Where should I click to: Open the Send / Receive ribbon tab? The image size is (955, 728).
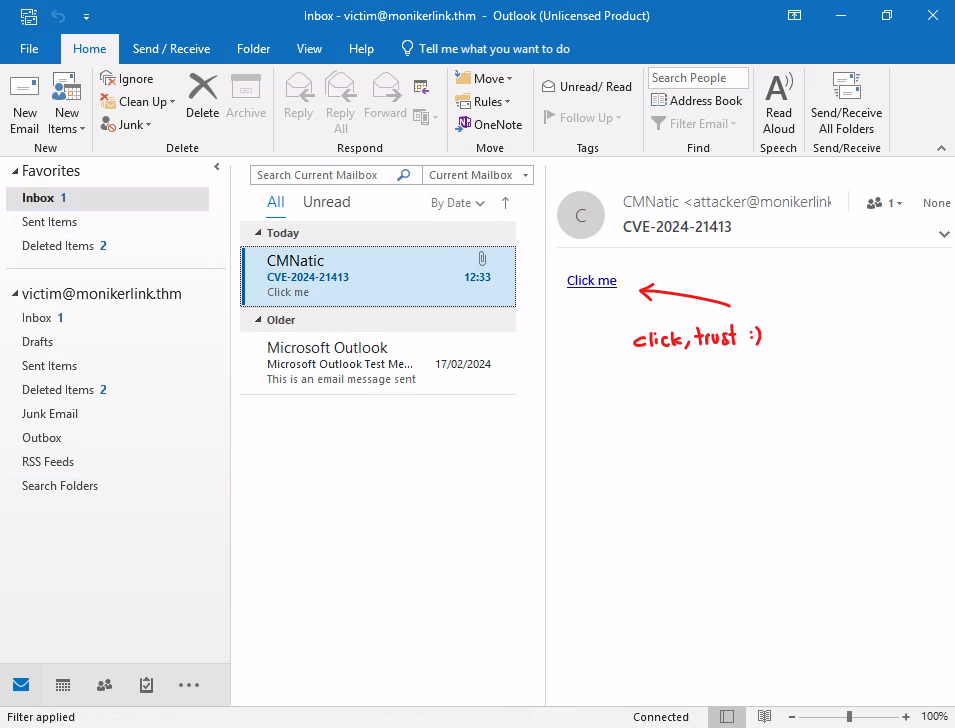tap(171, 49)
